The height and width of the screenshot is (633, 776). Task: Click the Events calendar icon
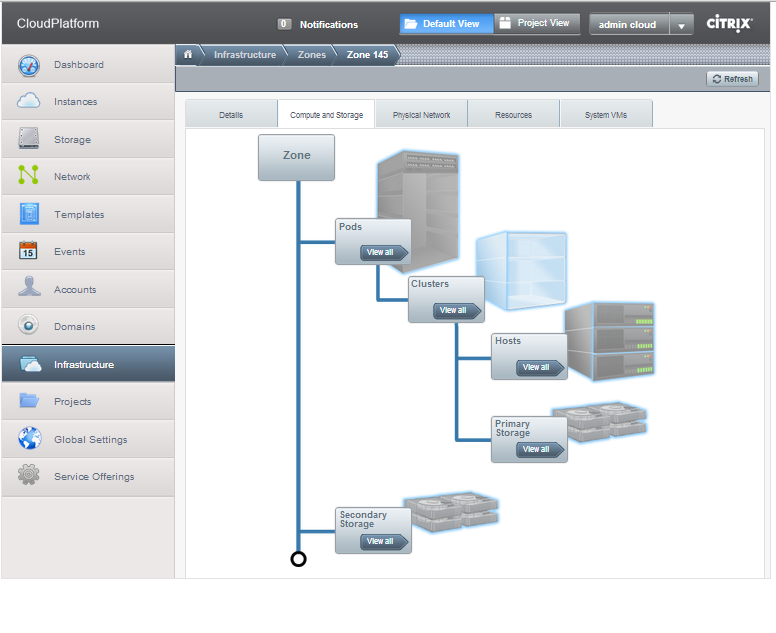point(29,252)
